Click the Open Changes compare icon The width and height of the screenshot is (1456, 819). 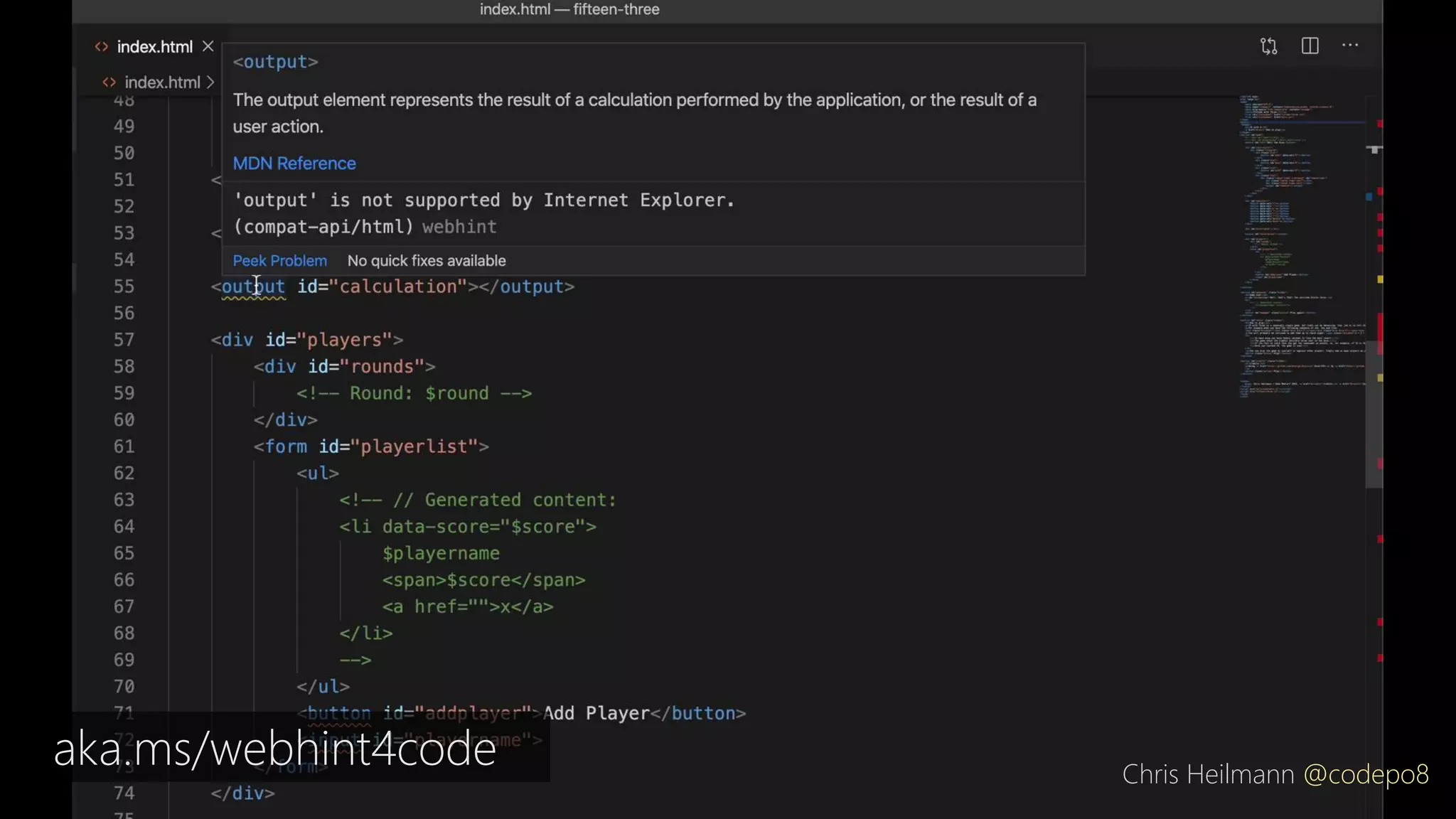pyautogui.click(x=1269, y=46)
